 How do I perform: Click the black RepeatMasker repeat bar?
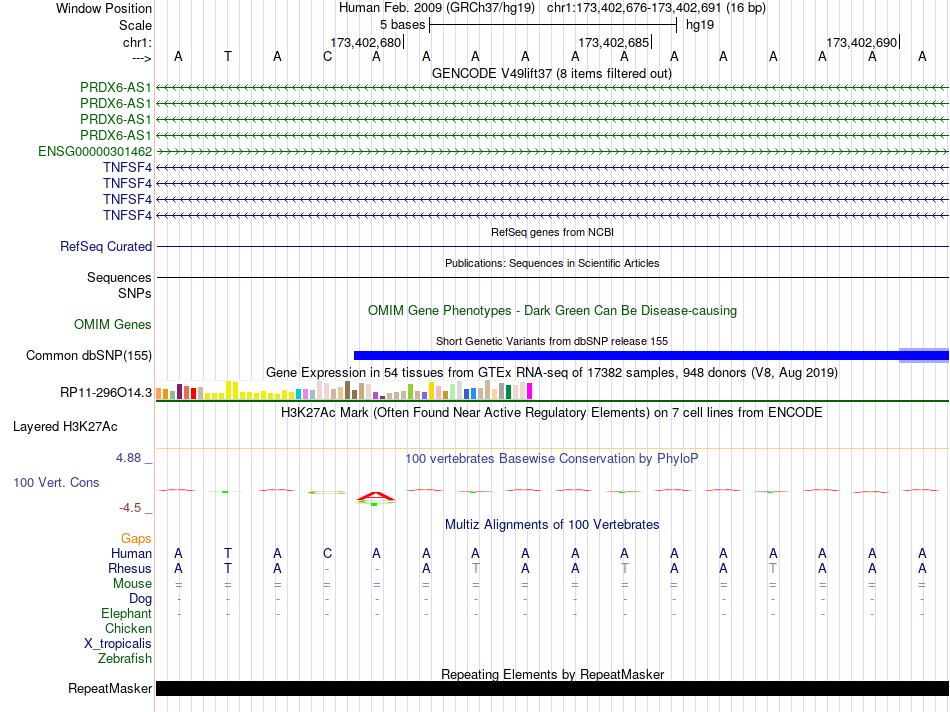click(552, 688)
